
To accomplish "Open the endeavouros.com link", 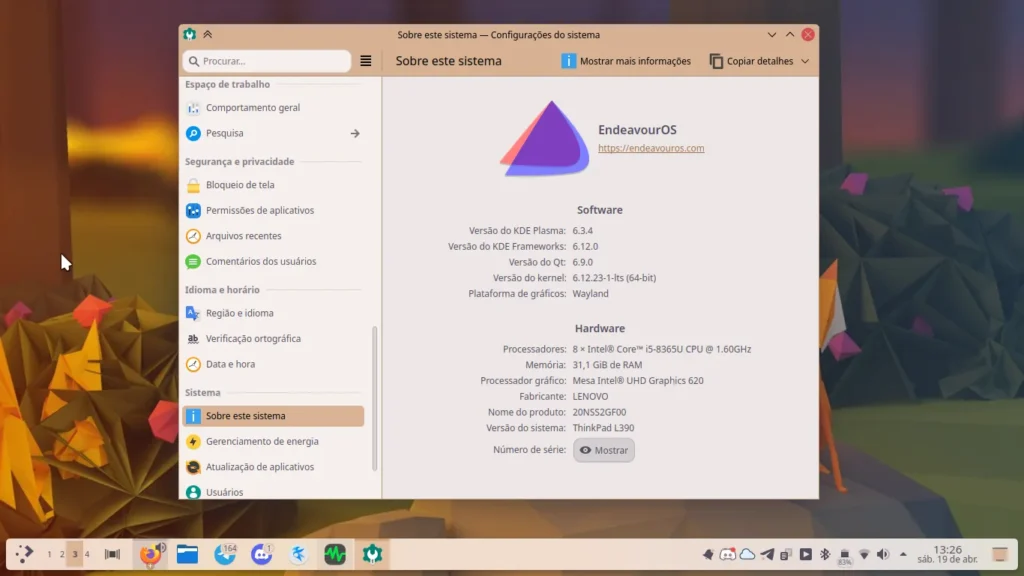I will pyautogui.click(x=651, y=148).
